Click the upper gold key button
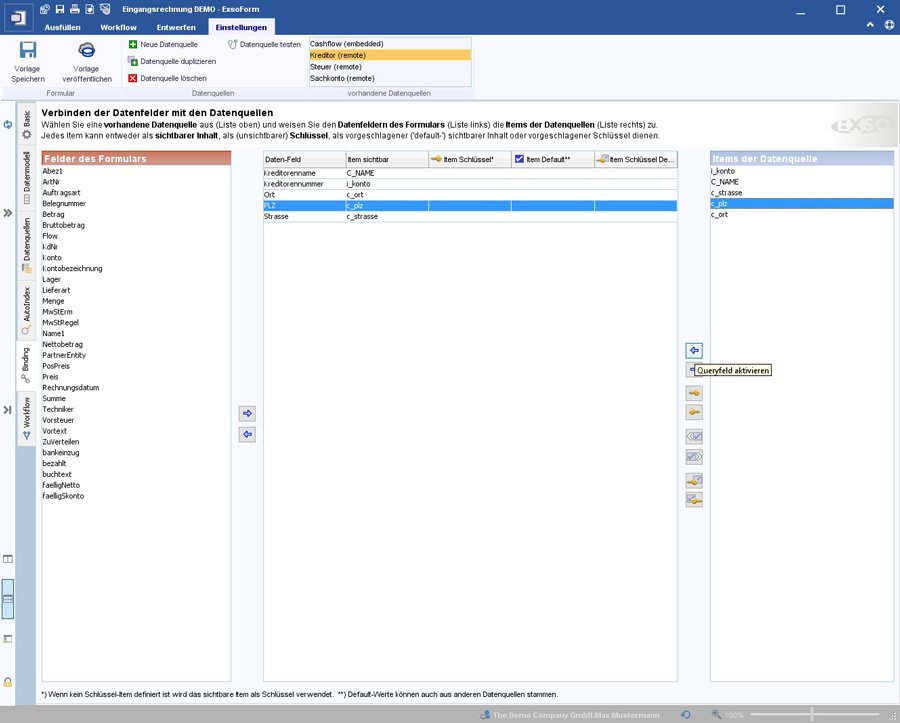Screen dimensions: 900x723 tap(694, 393)
